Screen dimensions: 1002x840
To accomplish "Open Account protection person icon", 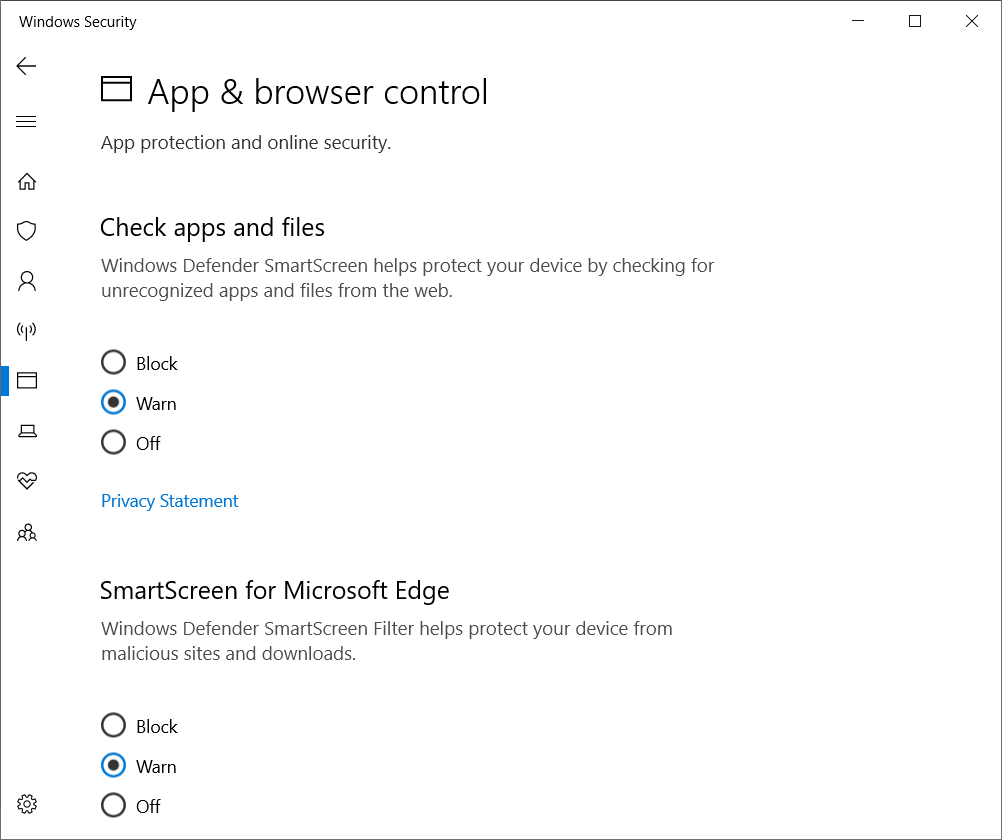I will [x=27, y=281].
